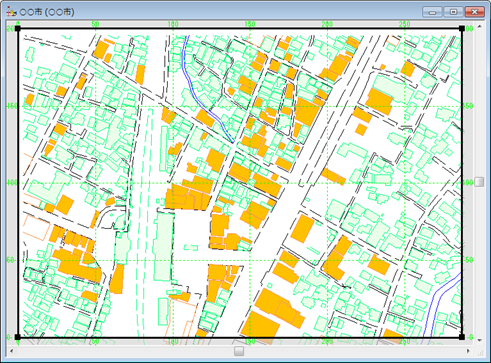The height and width of the screenshot is (363, 491).
Task: Select the bottom-left black frame handle
Action: (18, 337)
